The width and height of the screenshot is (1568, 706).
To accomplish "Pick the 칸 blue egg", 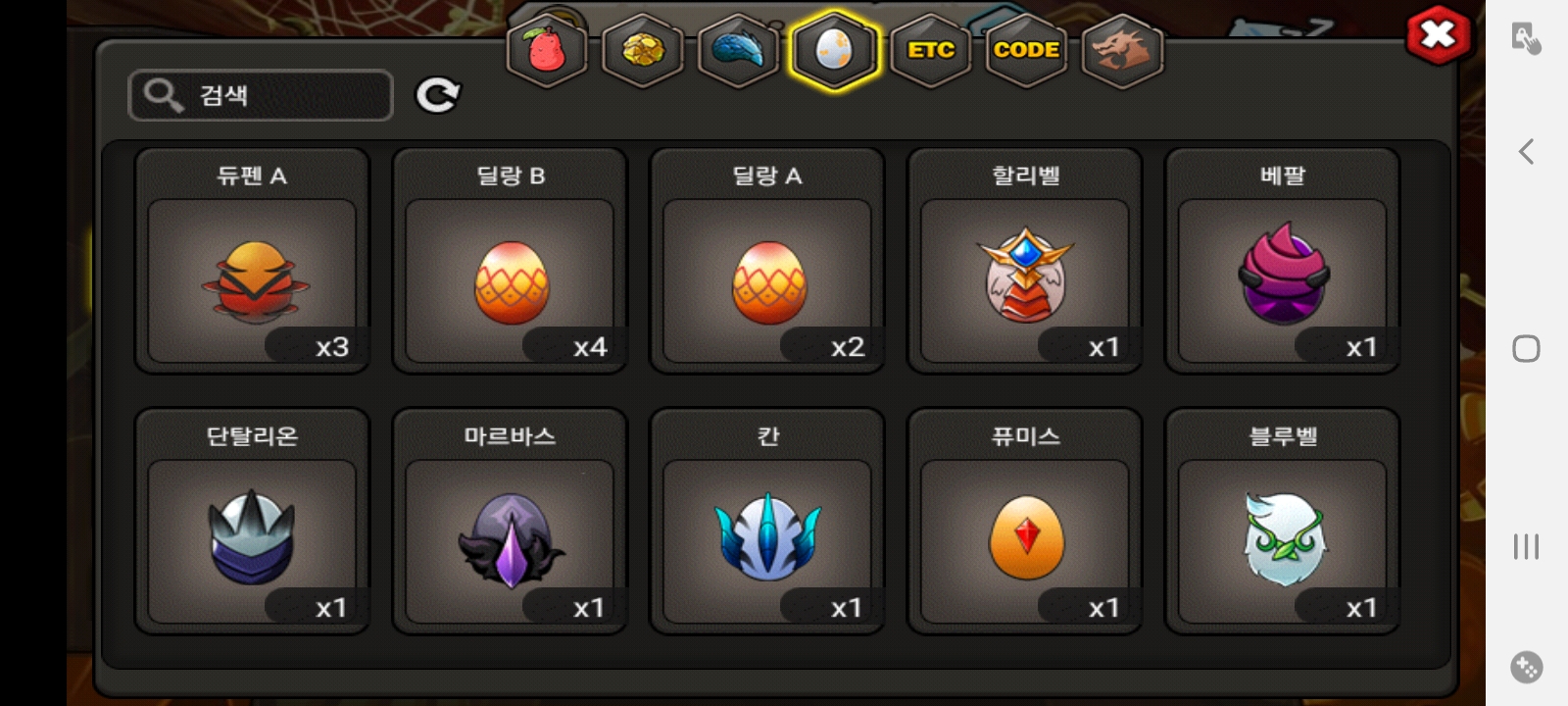I will 767,522.
